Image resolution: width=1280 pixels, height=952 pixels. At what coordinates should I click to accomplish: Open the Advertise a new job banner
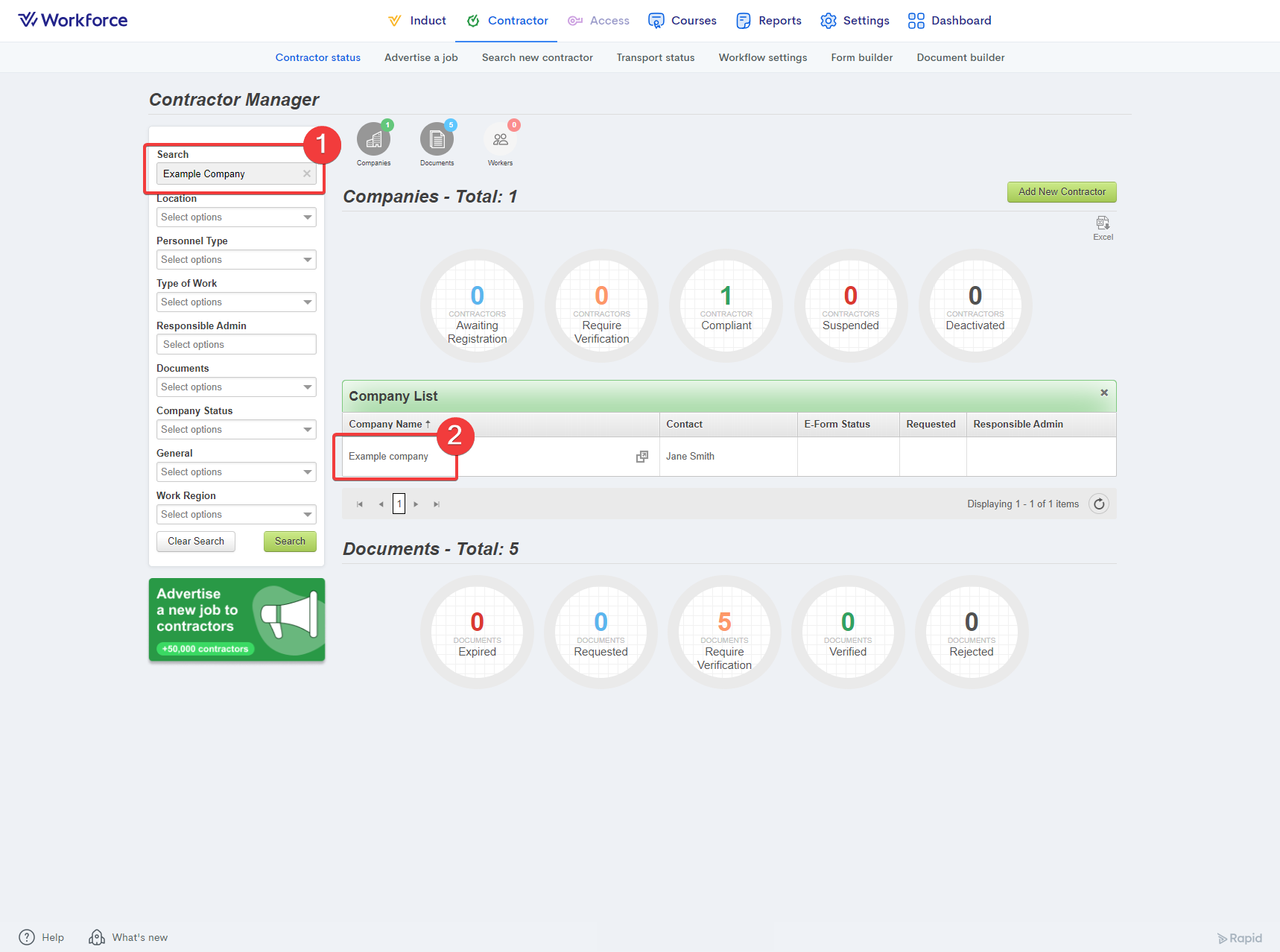pos(237,619)
